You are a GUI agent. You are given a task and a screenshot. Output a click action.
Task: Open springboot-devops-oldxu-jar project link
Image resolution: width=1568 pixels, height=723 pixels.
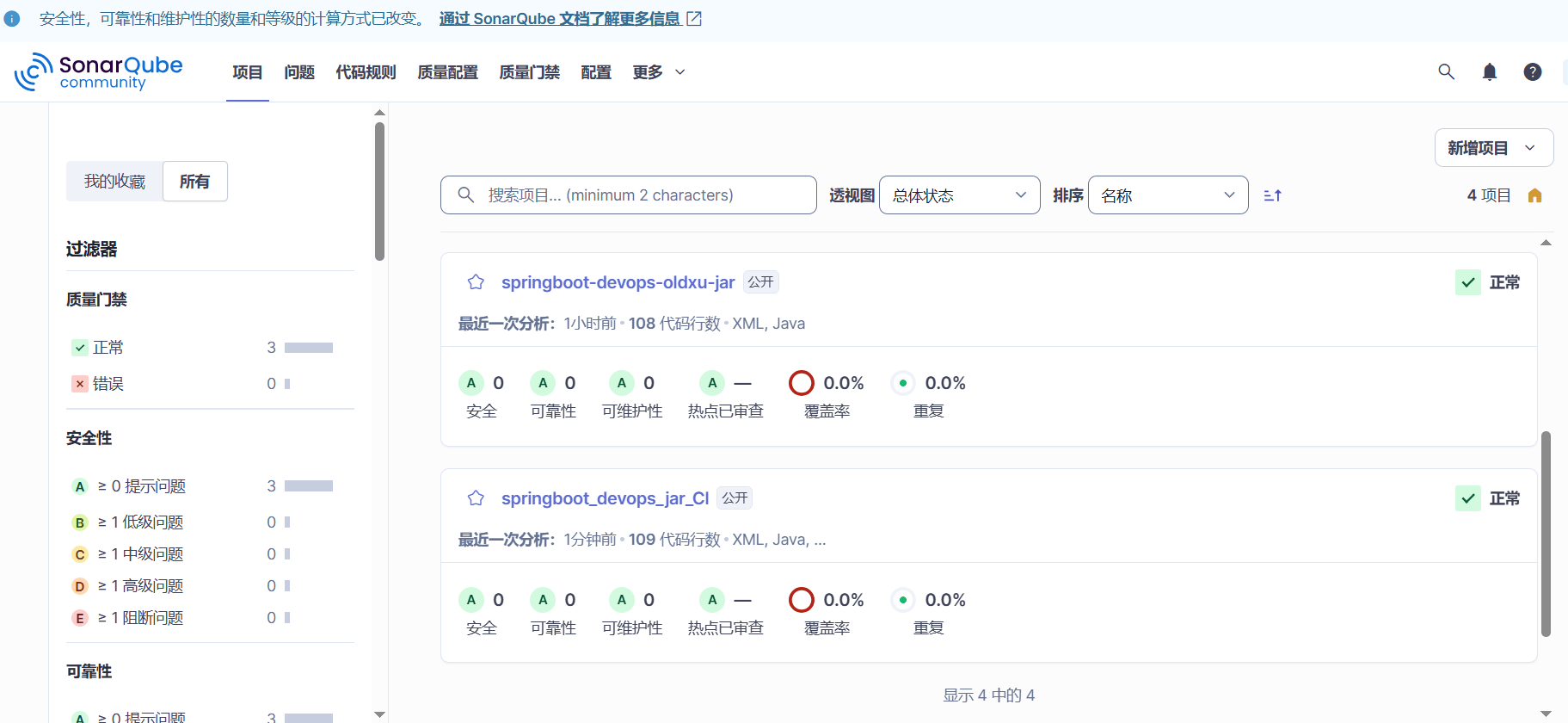618,282
